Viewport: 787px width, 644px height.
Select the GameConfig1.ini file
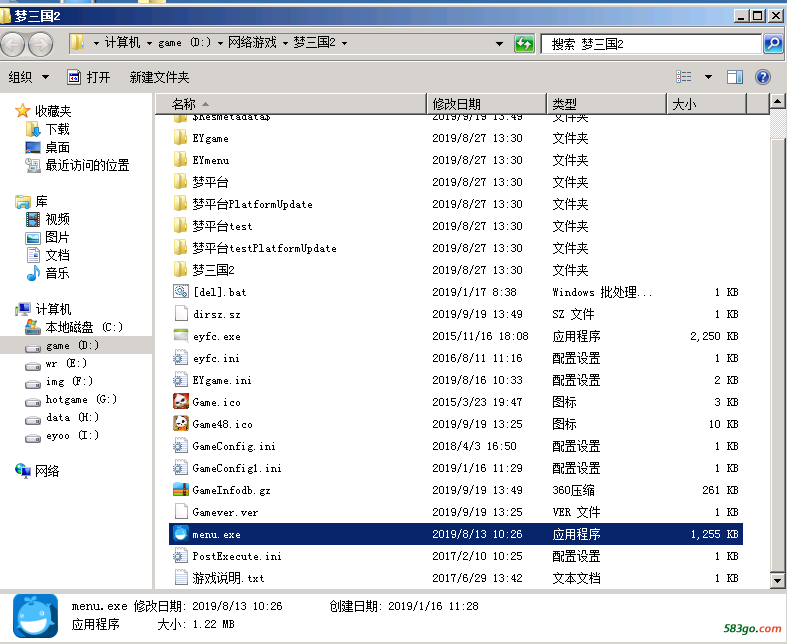pos(456,468)
